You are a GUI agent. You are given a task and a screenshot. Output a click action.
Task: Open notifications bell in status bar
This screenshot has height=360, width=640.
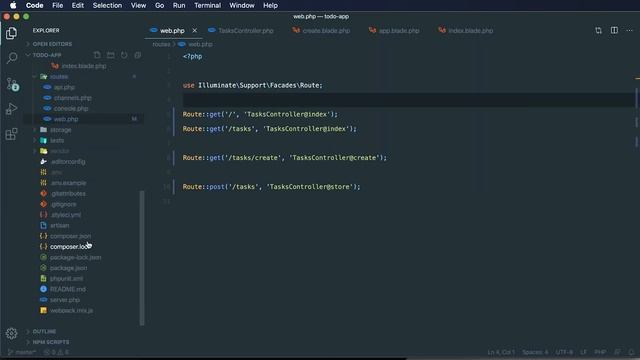coord(631,352)
